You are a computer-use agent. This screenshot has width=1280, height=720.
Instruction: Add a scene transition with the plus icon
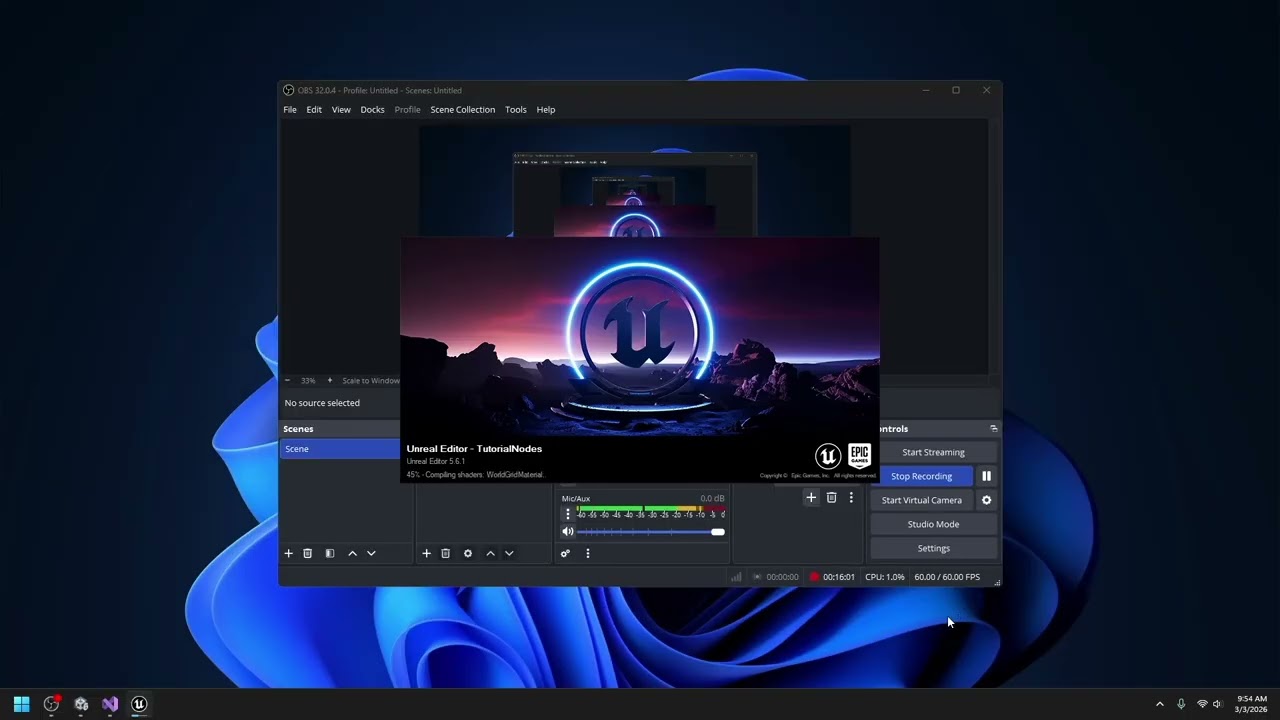coord(811,497)
